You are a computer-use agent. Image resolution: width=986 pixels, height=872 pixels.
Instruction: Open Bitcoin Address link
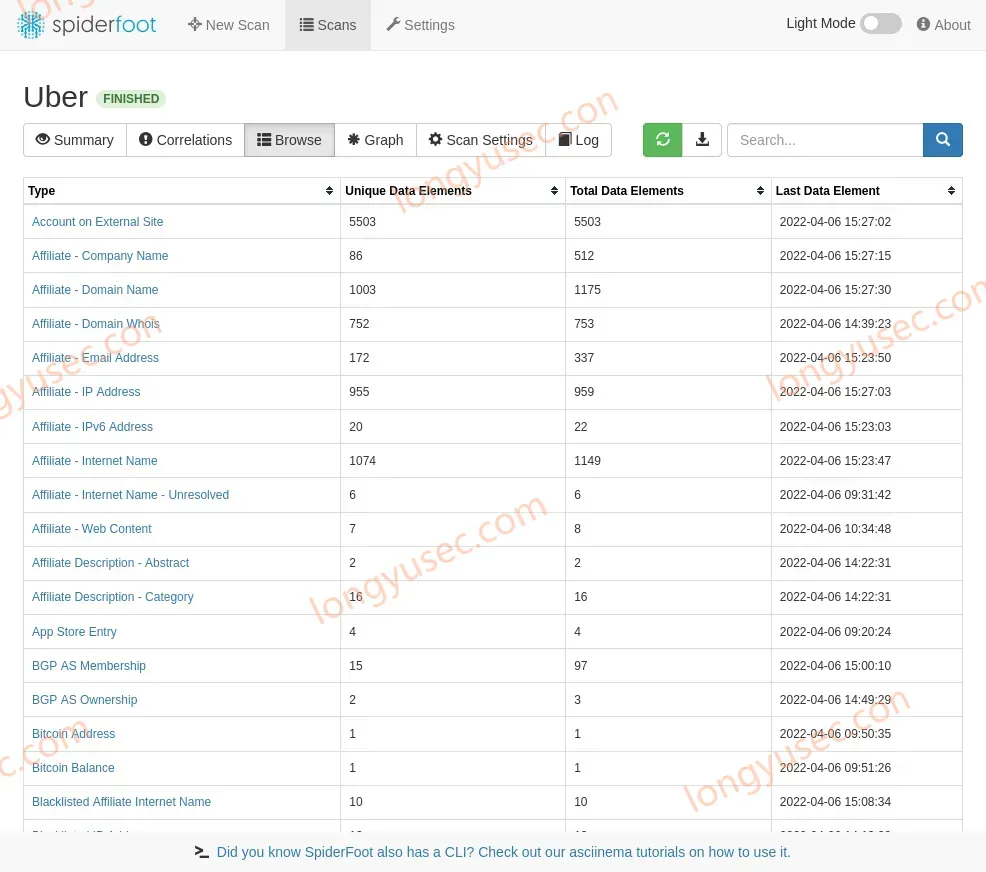[x=74, y=734]
